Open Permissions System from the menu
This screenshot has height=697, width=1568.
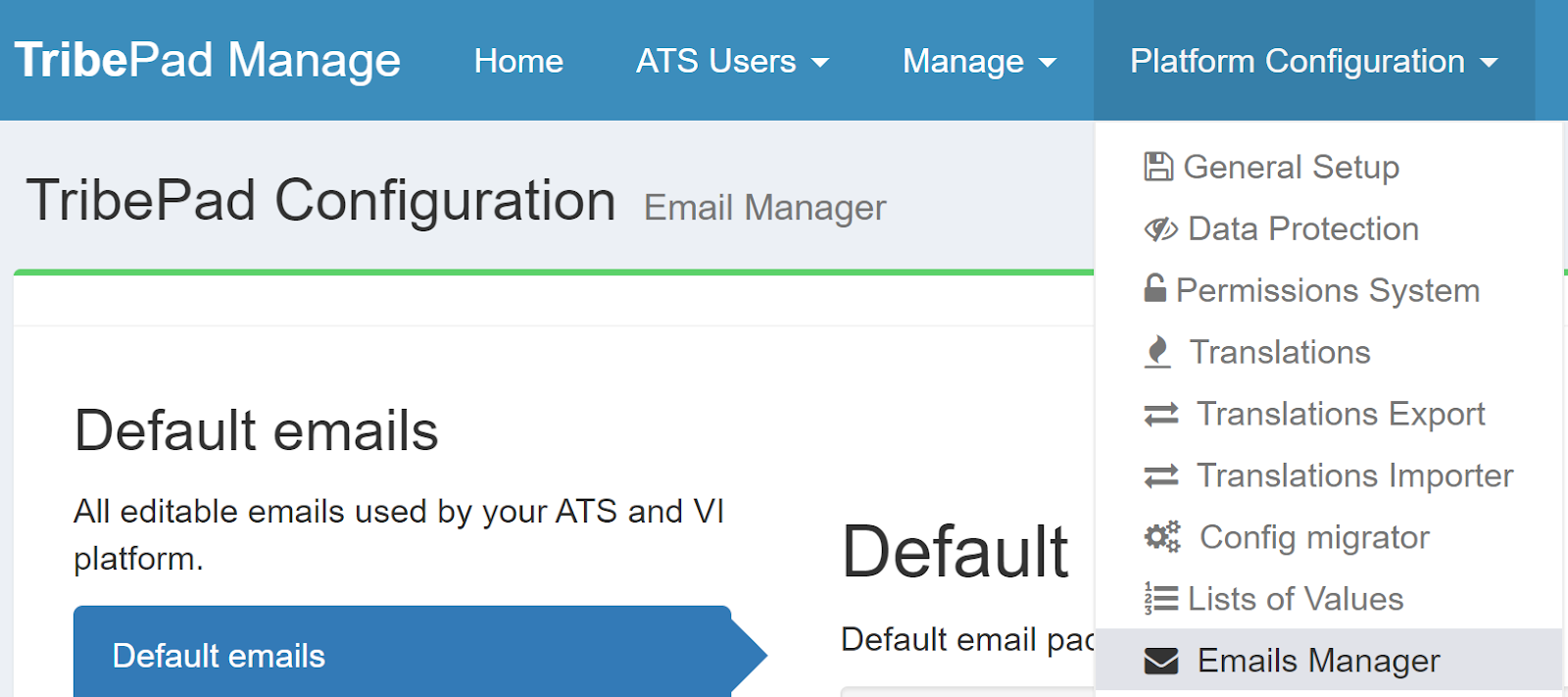[x=1329, y=290]
